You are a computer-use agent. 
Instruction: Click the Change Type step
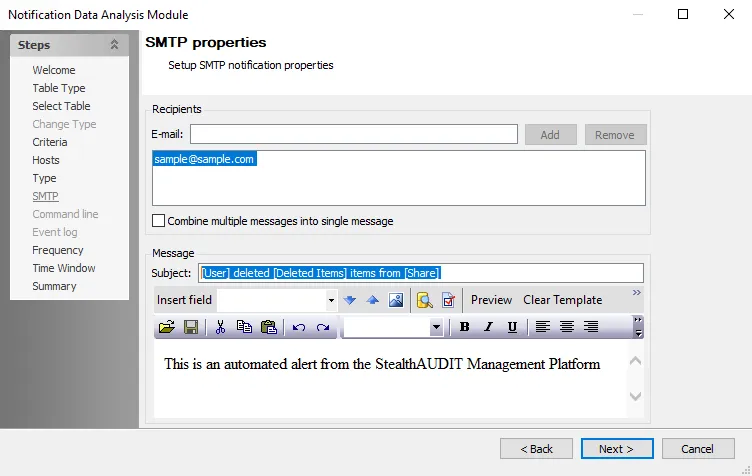click(64, 124)
